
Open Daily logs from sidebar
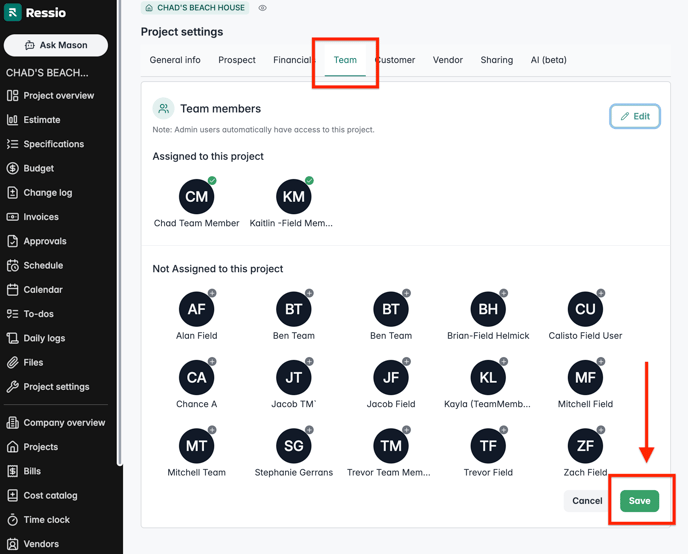point(44,338)
